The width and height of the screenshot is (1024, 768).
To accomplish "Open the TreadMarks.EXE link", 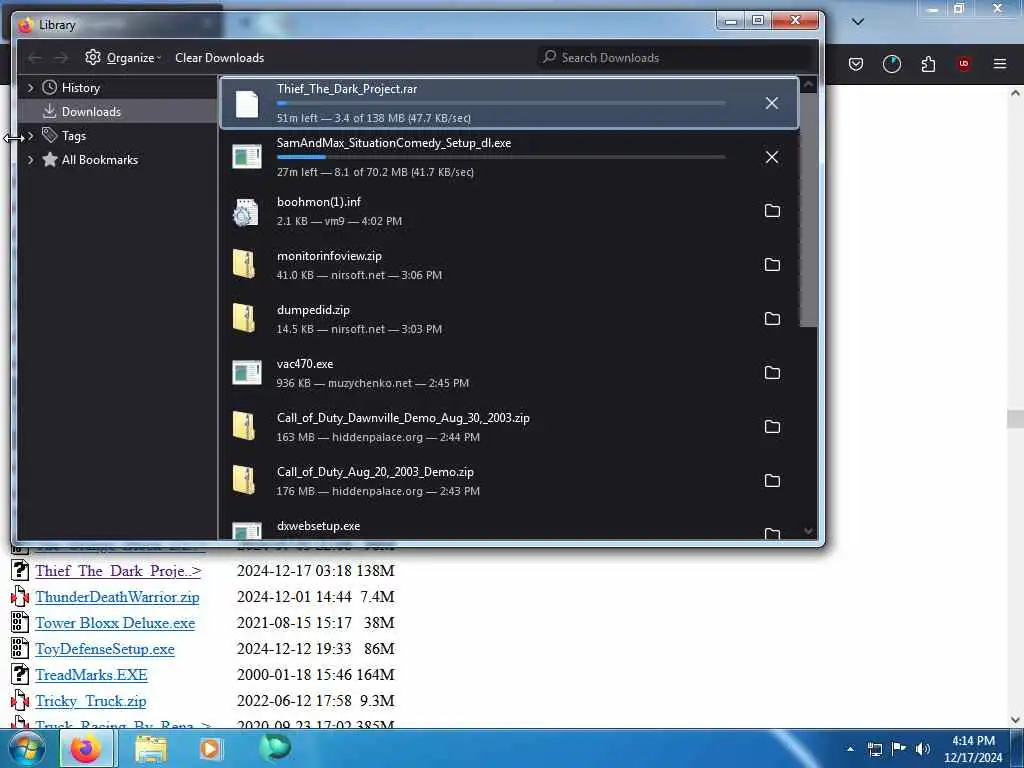I will click(x=91, y=675).
